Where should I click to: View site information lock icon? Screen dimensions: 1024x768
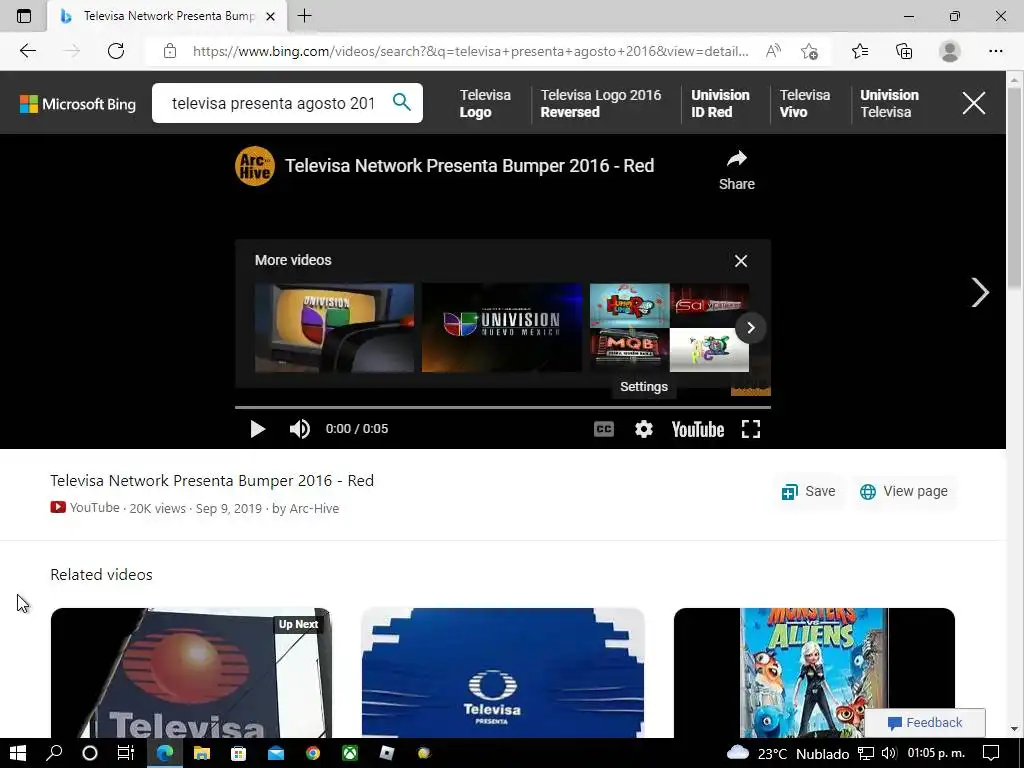[x=170, y=51]
